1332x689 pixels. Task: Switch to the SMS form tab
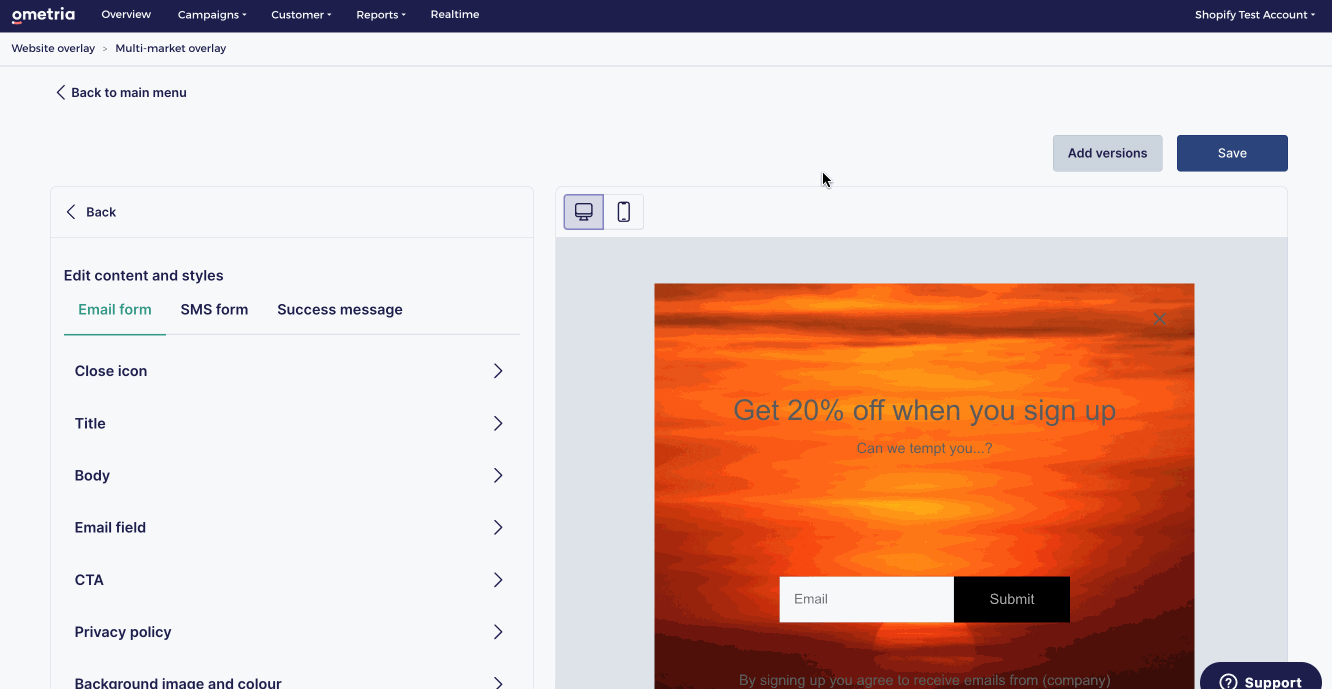[x=214, y=310]
